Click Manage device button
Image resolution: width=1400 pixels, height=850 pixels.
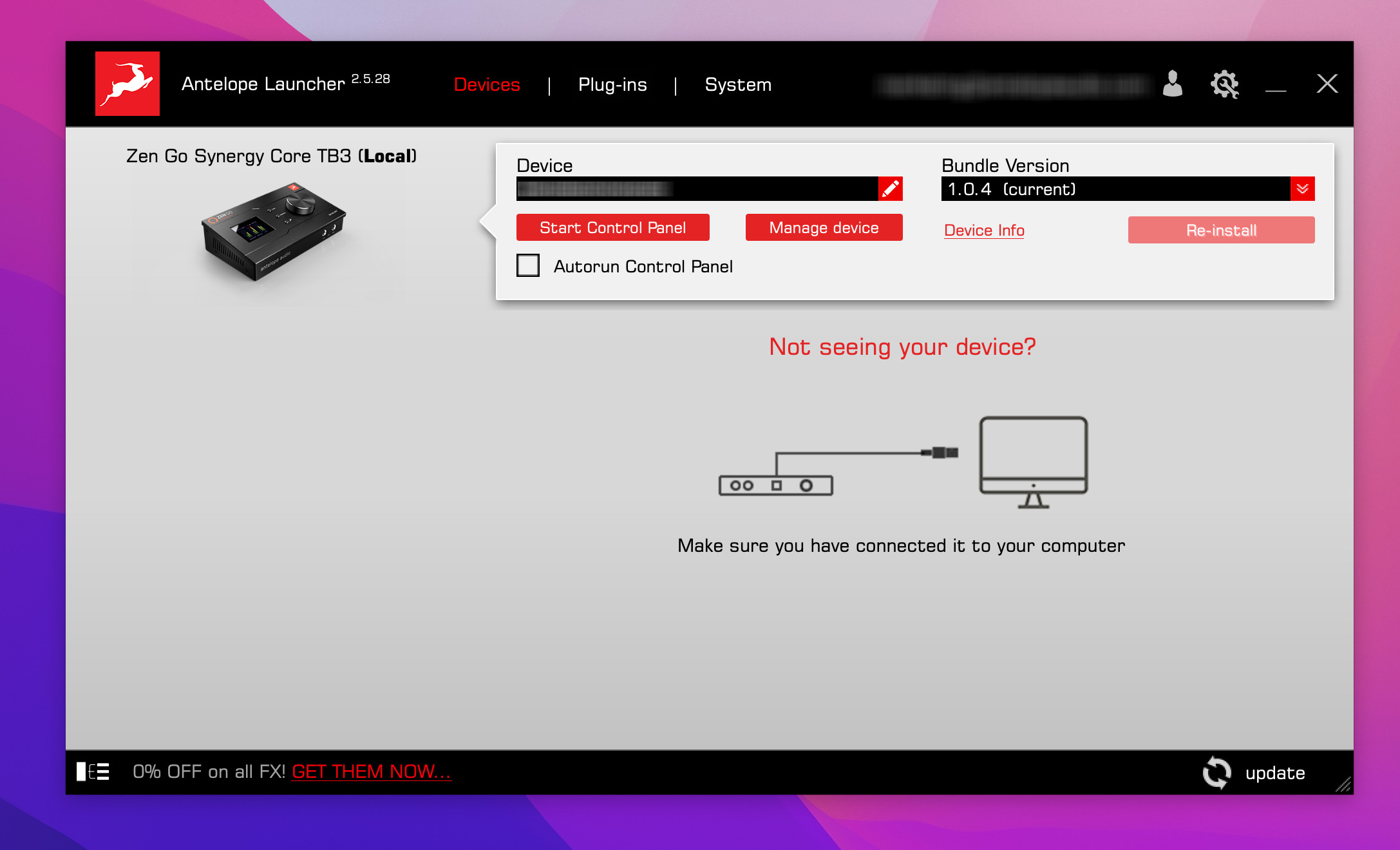coord(824,227)
